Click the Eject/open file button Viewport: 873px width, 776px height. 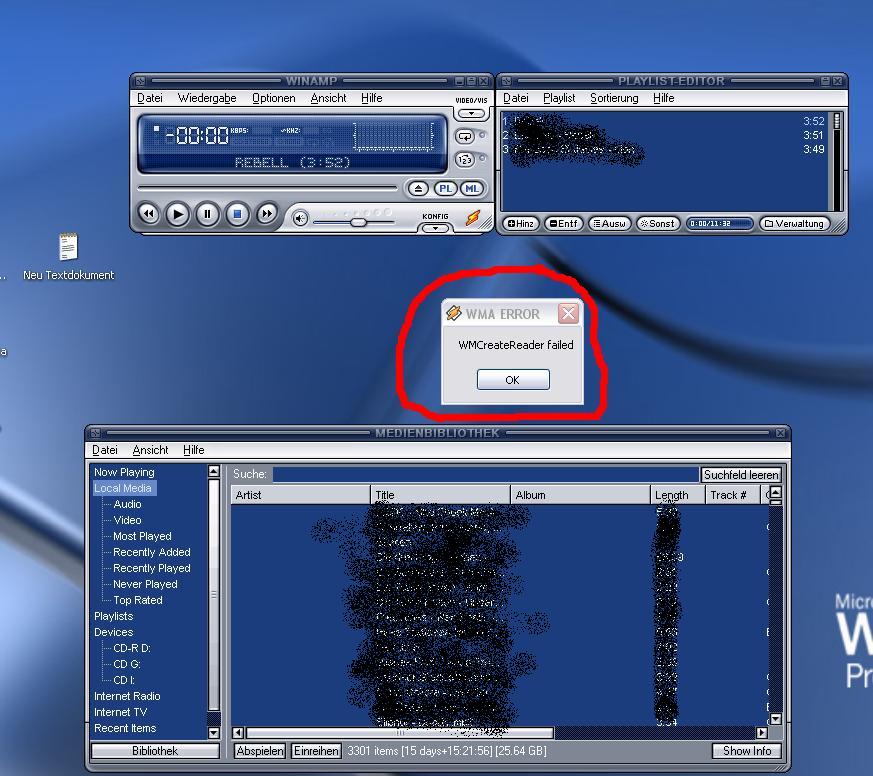pos(418,189)
